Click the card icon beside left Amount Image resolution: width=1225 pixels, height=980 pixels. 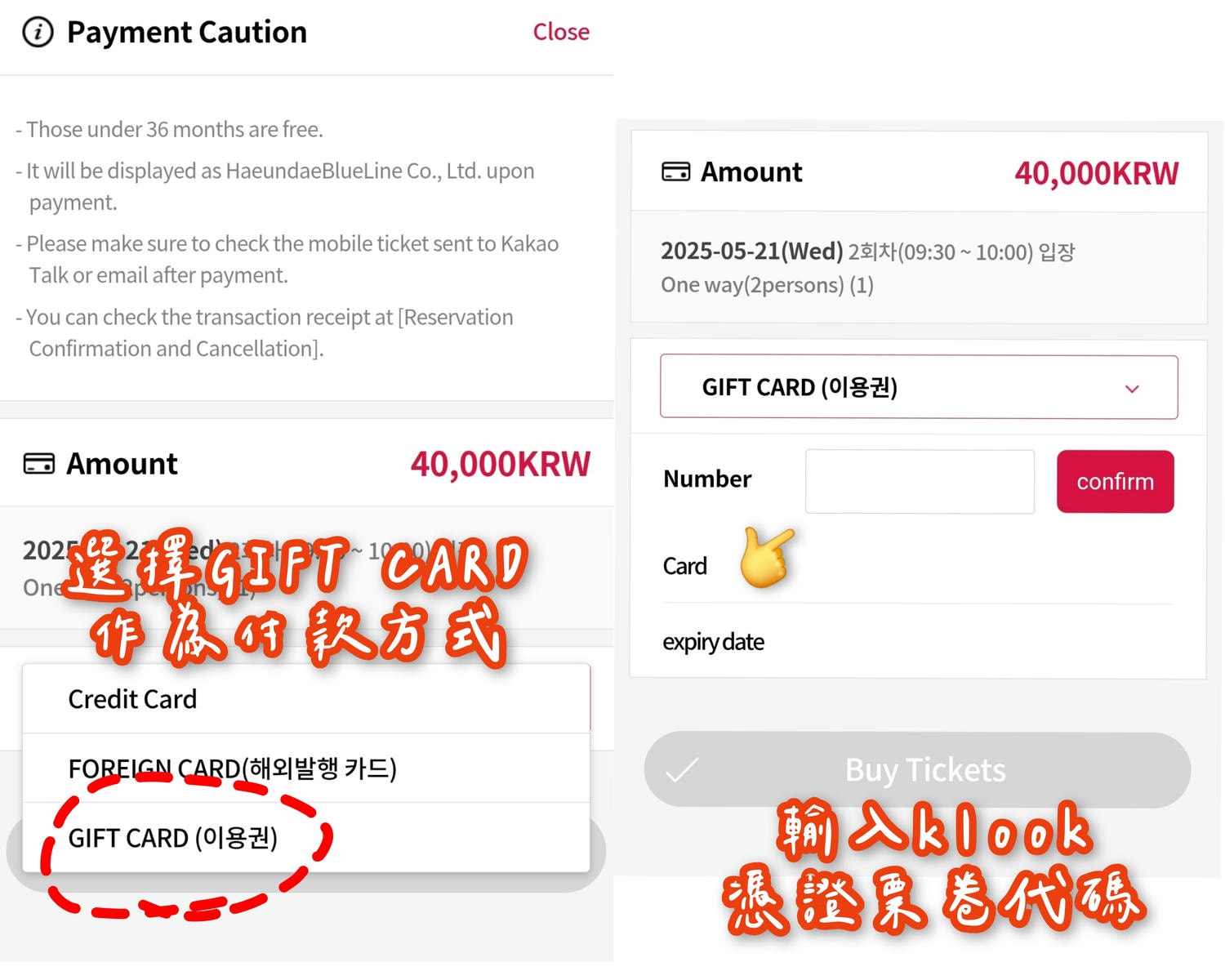click(39, 464)
